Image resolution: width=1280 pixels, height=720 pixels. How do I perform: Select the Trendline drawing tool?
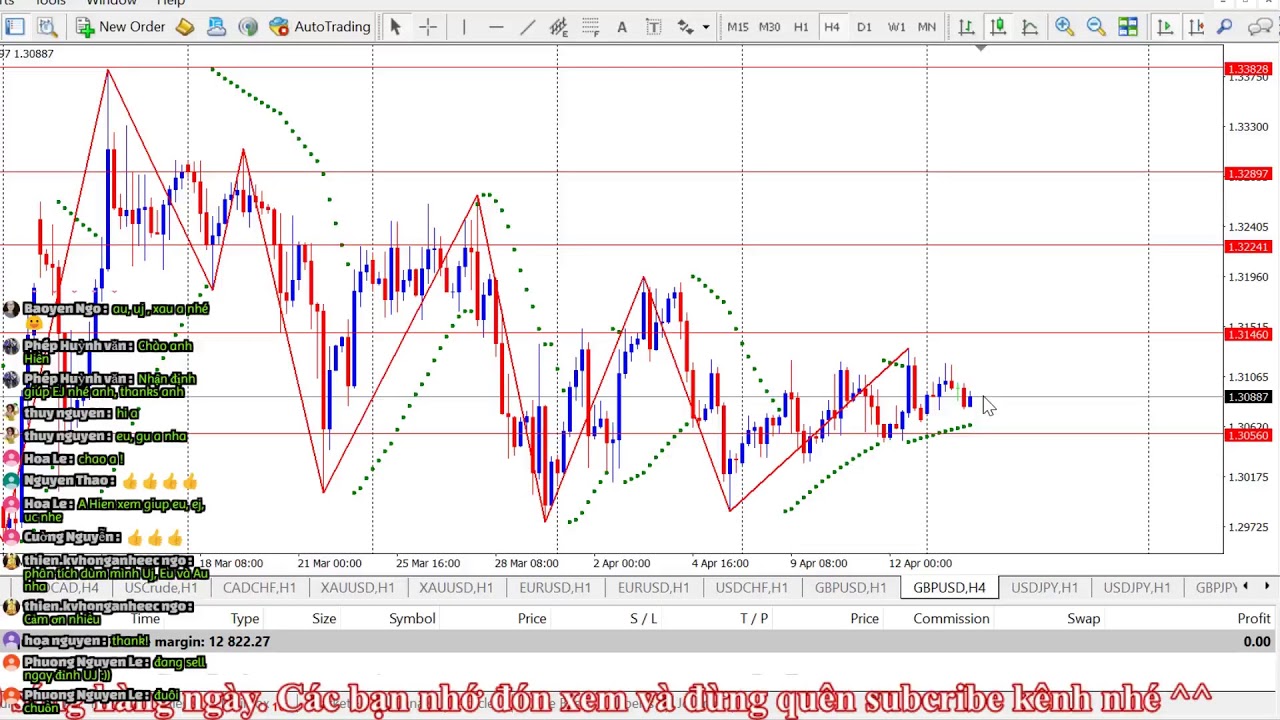tap(527, 27)
